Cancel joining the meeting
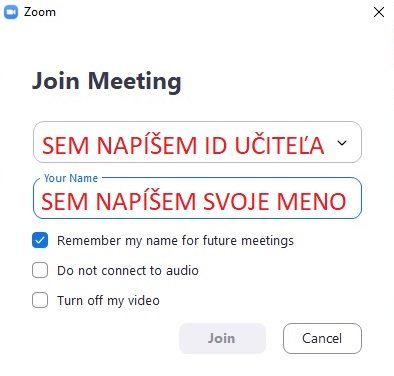This screenshot has height=376, width=394. (x=322, y=338)
